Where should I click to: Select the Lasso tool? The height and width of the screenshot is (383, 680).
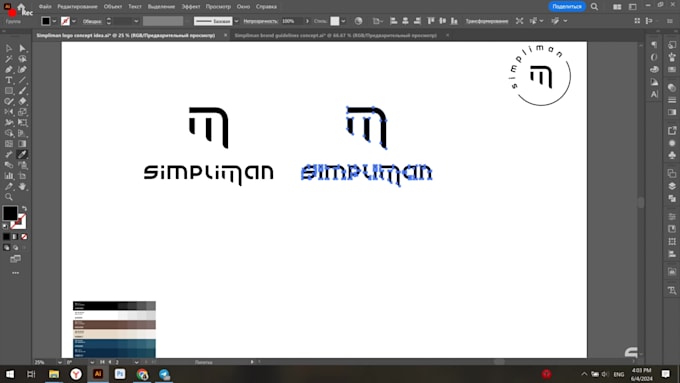pyautogui.click(x=23, y=59)
